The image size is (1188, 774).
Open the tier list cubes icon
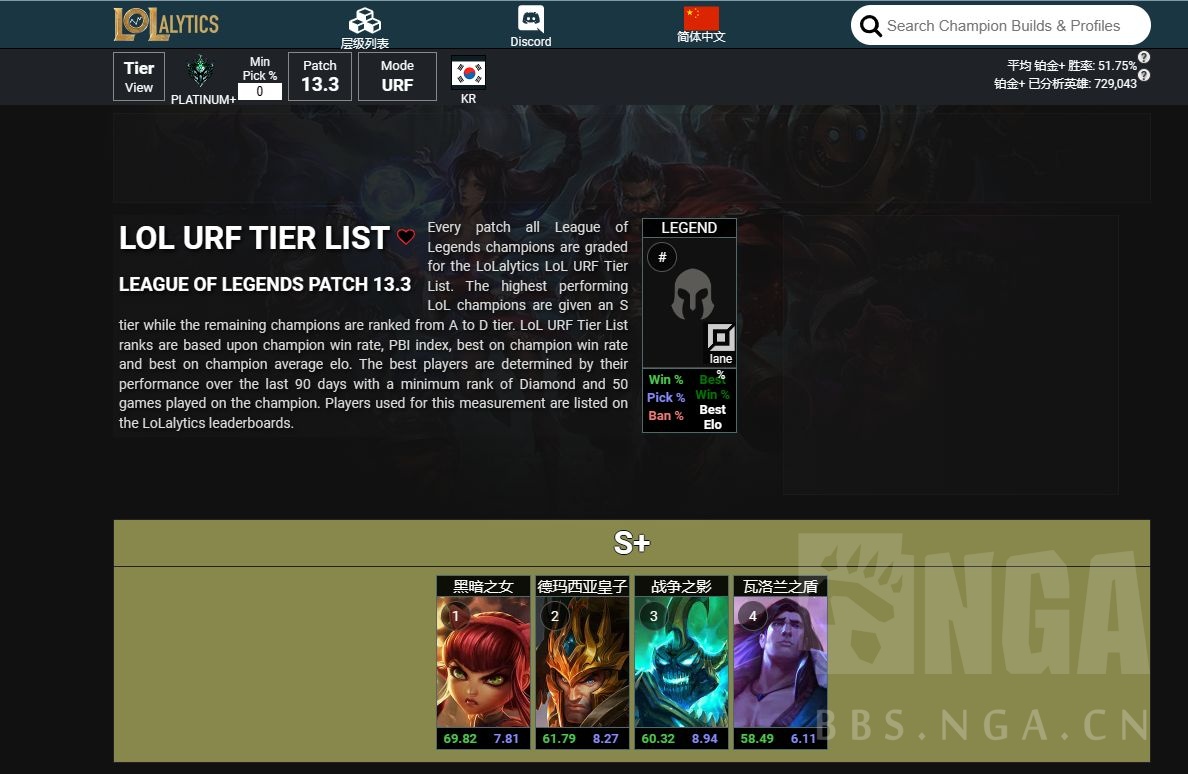click(364, 20)
